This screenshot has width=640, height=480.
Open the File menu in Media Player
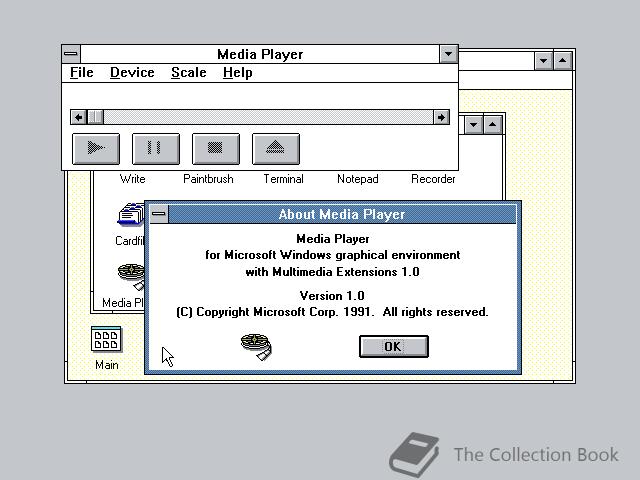click(82, 73)
